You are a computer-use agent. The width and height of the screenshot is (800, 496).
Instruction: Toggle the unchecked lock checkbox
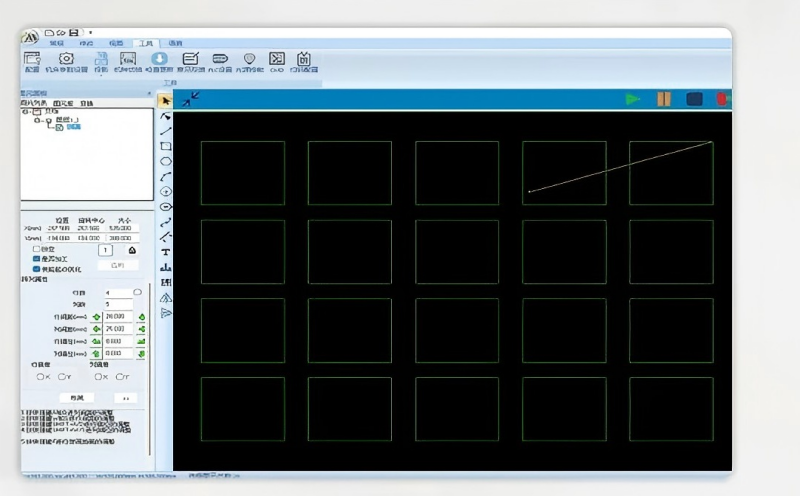[x=37, y=249]
